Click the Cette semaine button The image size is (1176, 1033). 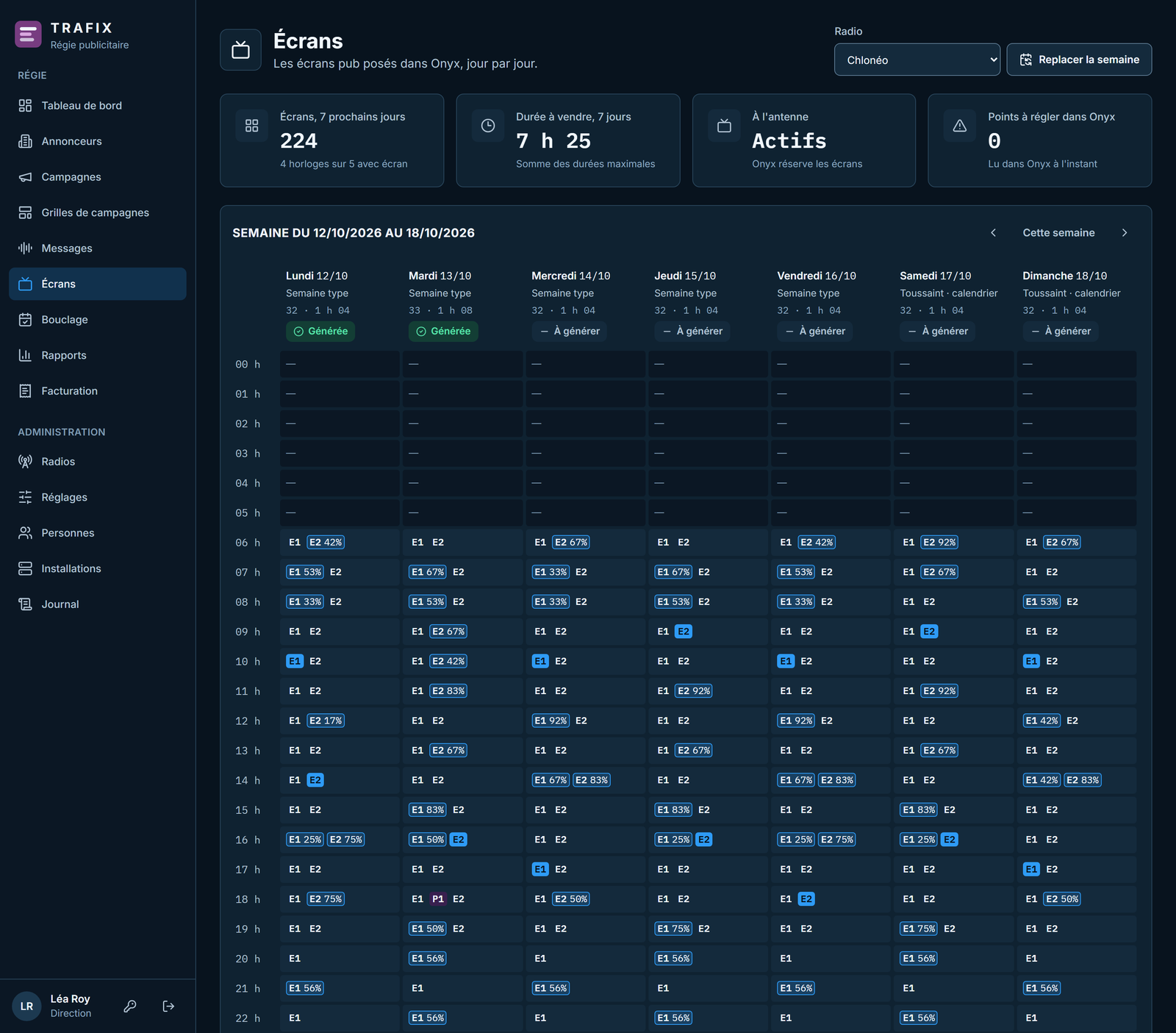tap(1058, 232)
